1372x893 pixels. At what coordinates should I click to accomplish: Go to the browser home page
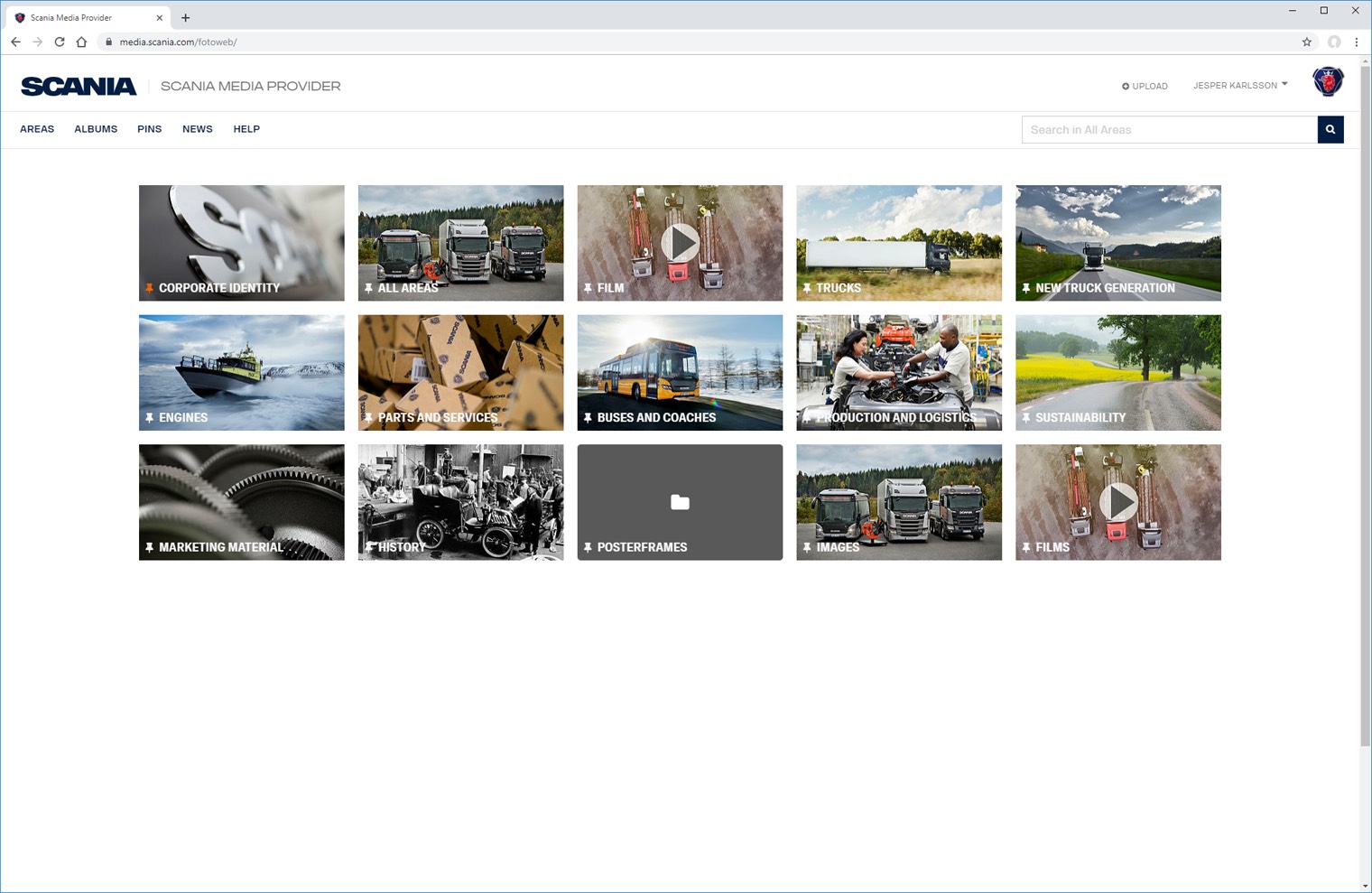(x=81, y=42)
